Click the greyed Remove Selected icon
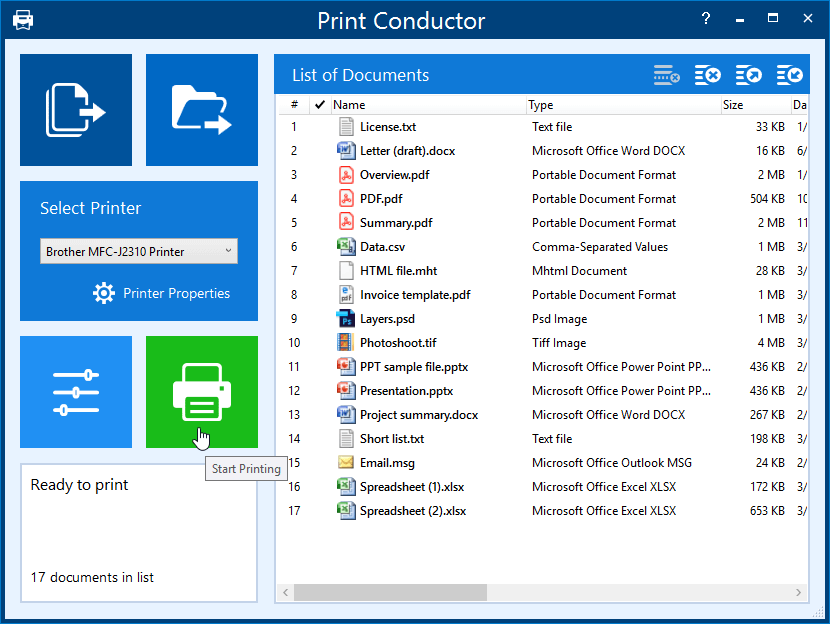Viewport: 830px width, 624px height. (667, 75)
